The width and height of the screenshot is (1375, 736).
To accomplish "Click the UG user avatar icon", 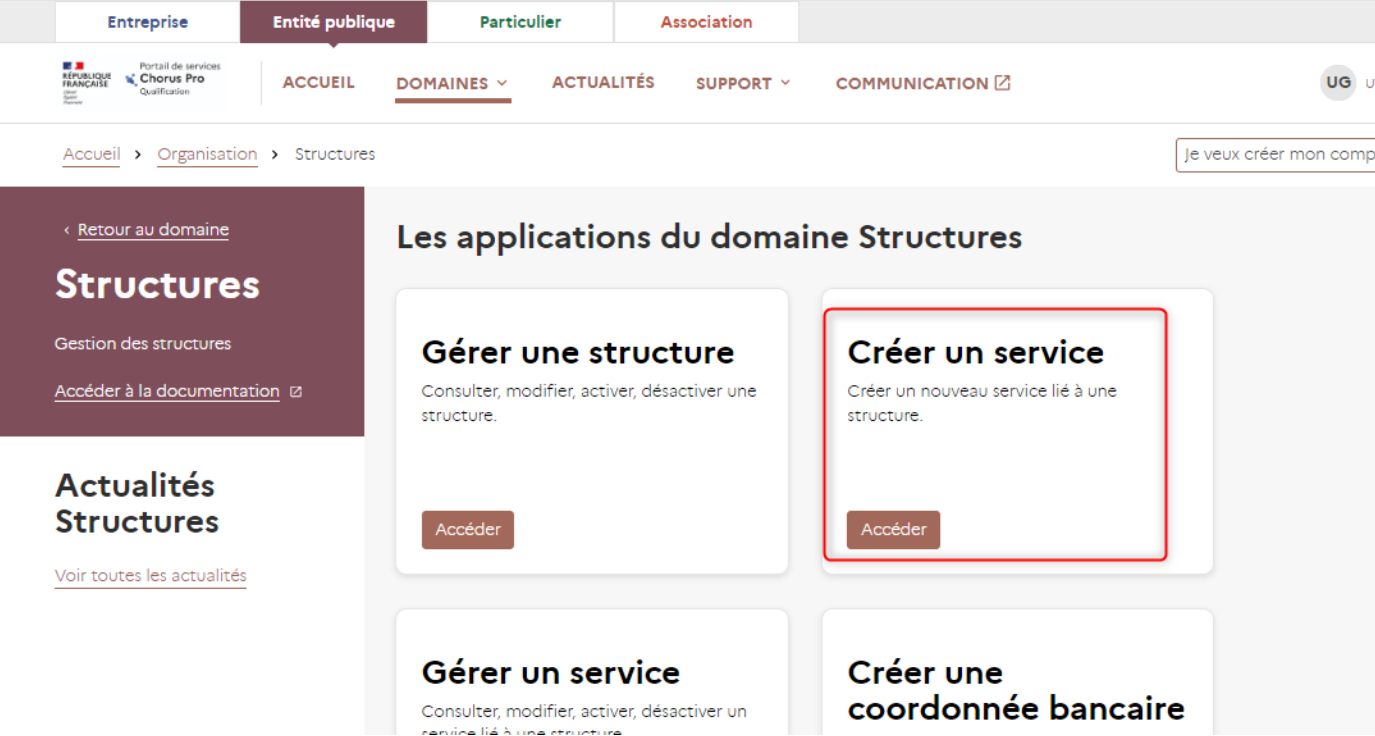I will tap(1338, 83).
